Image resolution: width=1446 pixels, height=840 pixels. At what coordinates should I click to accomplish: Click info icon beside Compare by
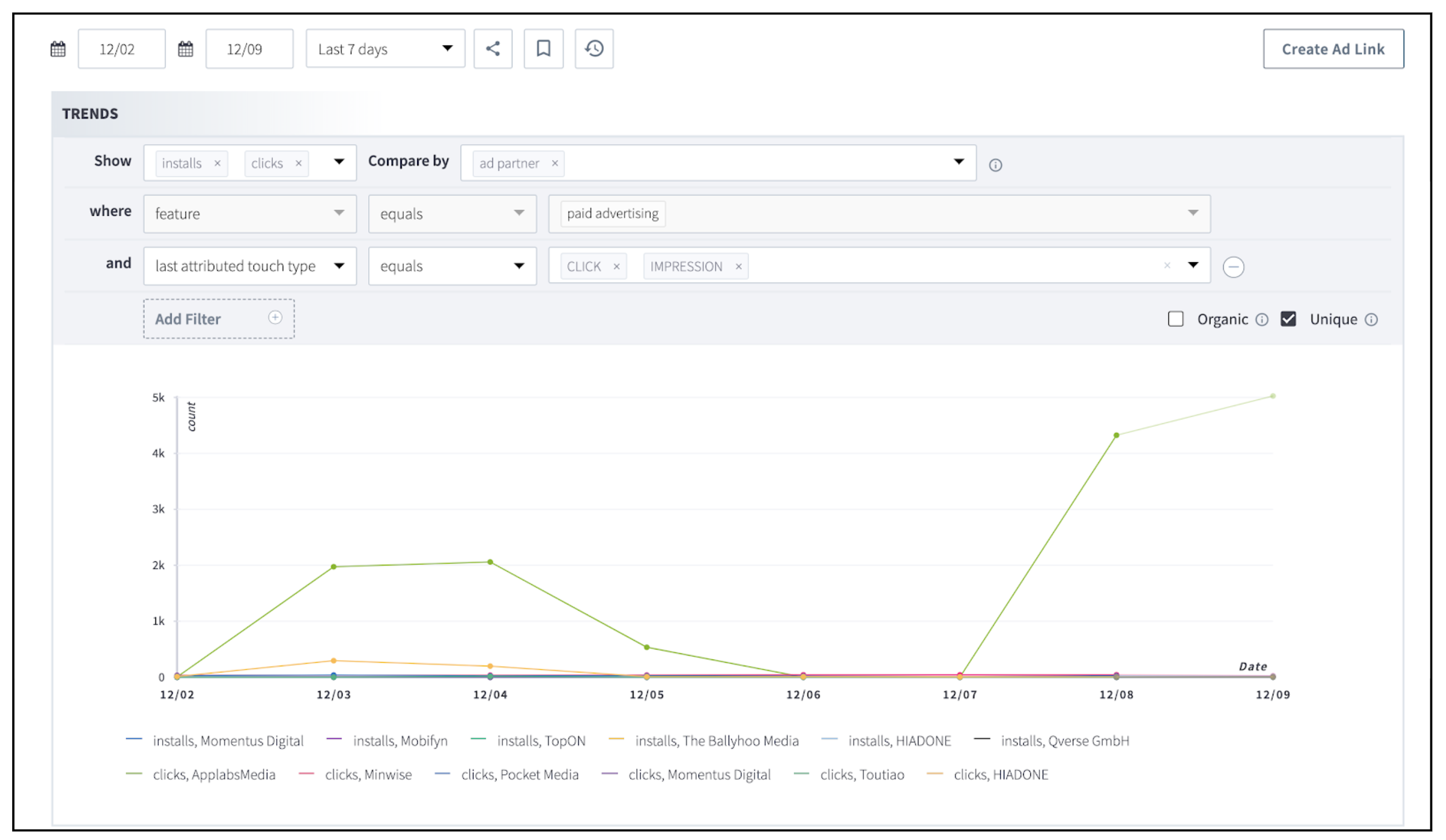[x=995, y=165]
